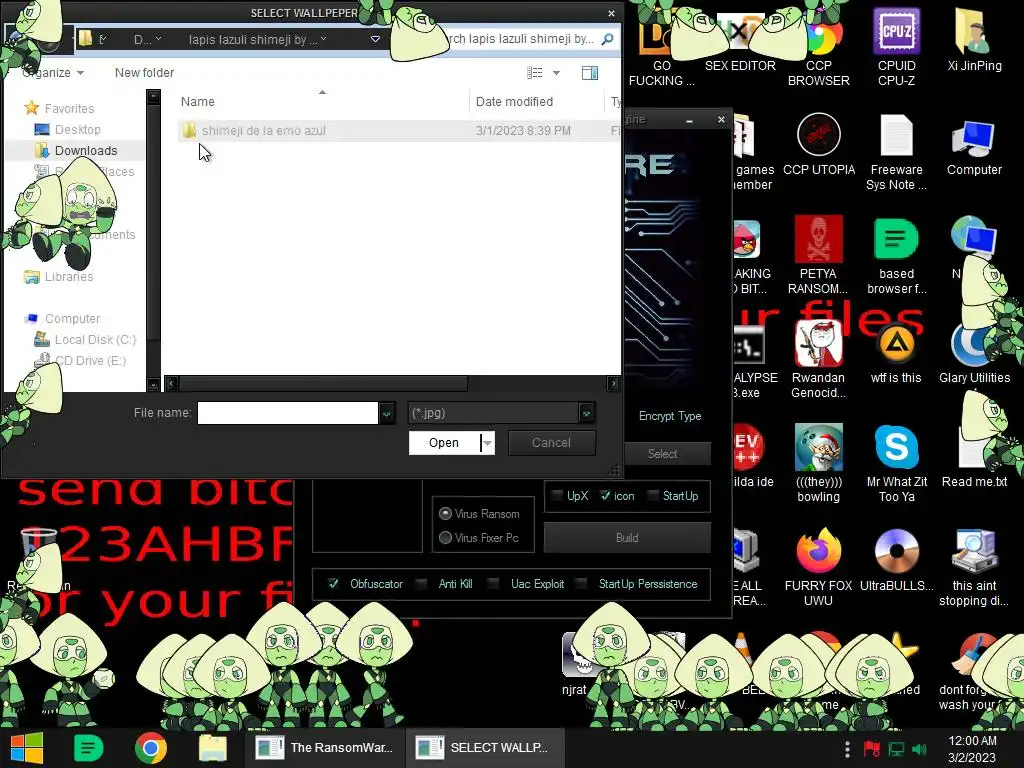1024x768 pixels.
Task: Open the Open button's split arrow
Action: [487, 443]
